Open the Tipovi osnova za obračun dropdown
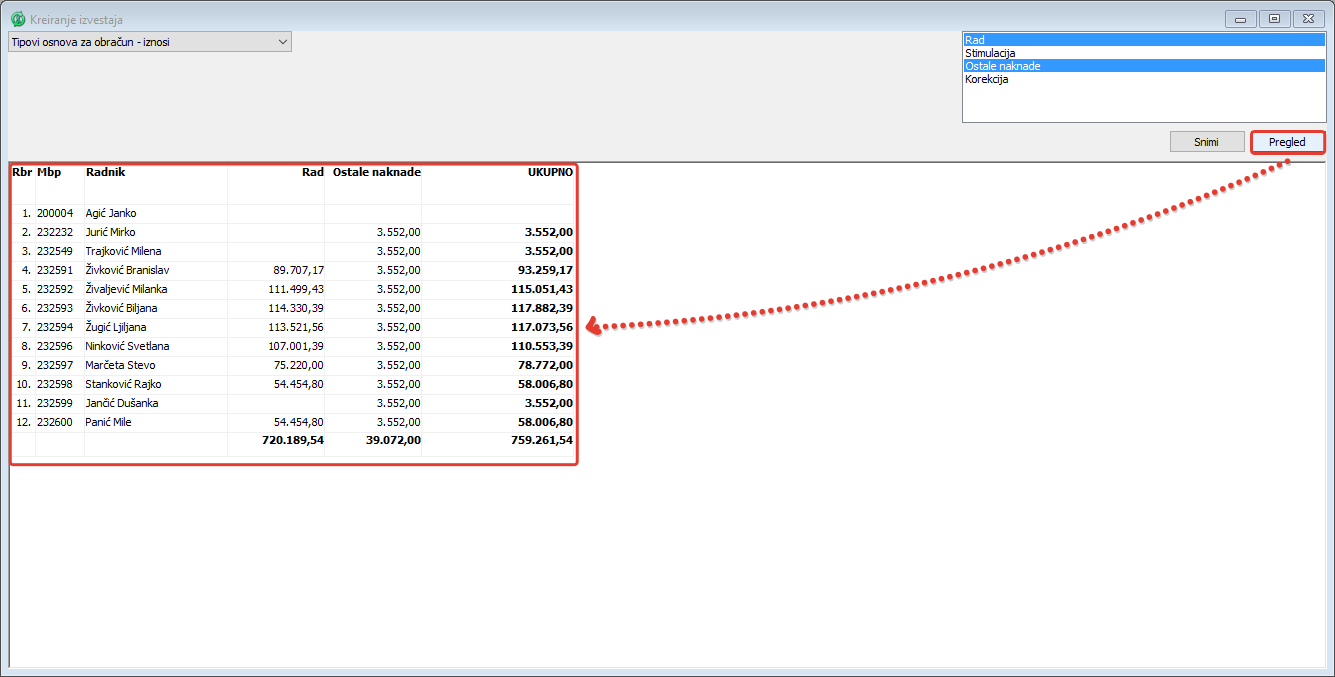The image size is (1335, 677). coord(150,42)
